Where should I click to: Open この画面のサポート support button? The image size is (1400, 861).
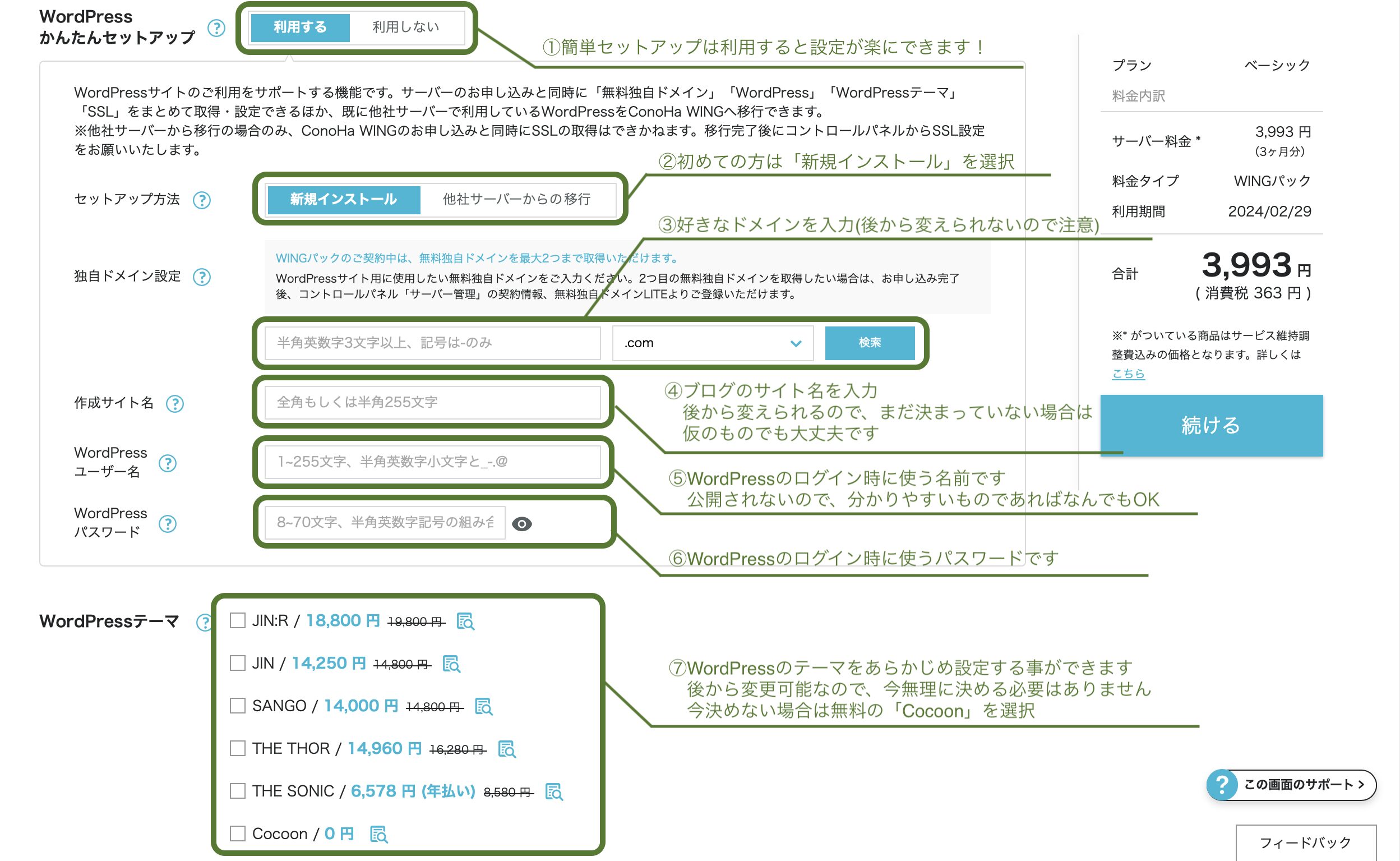click(x=1292, y=785)
